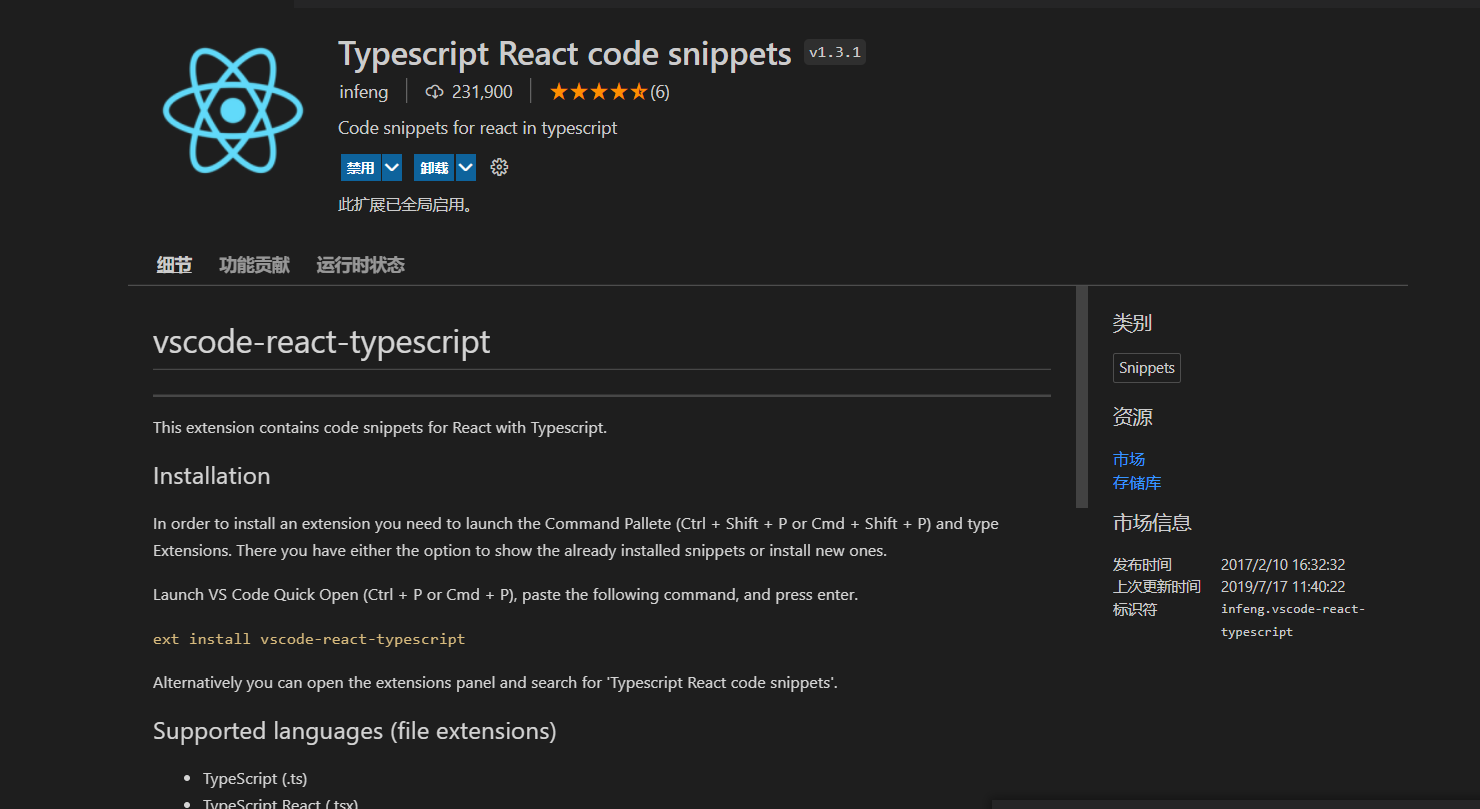Click the (6) ratings count
This screenshot has height=809, width=1480.
pyautogui.click(x=660, y=92)
